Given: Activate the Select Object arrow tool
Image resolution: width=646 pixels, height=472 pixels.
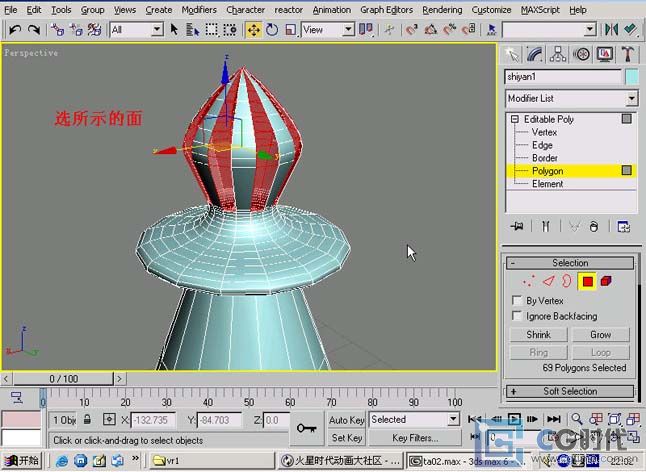Looking at the screenshot, I should coord(174,30).
